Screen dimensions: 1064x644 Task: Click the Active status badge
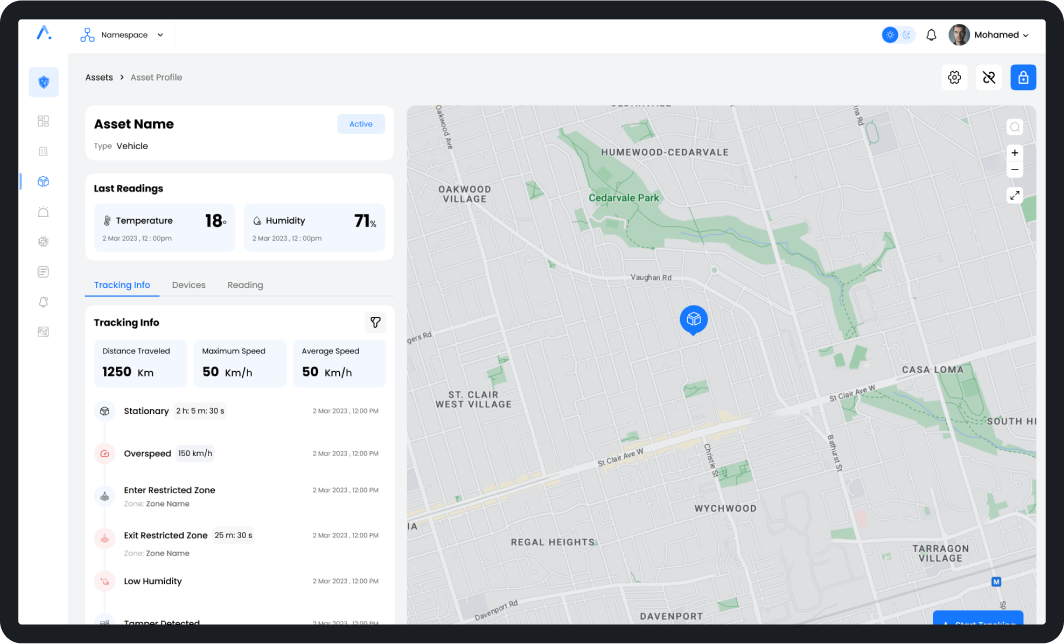point(361,124)
